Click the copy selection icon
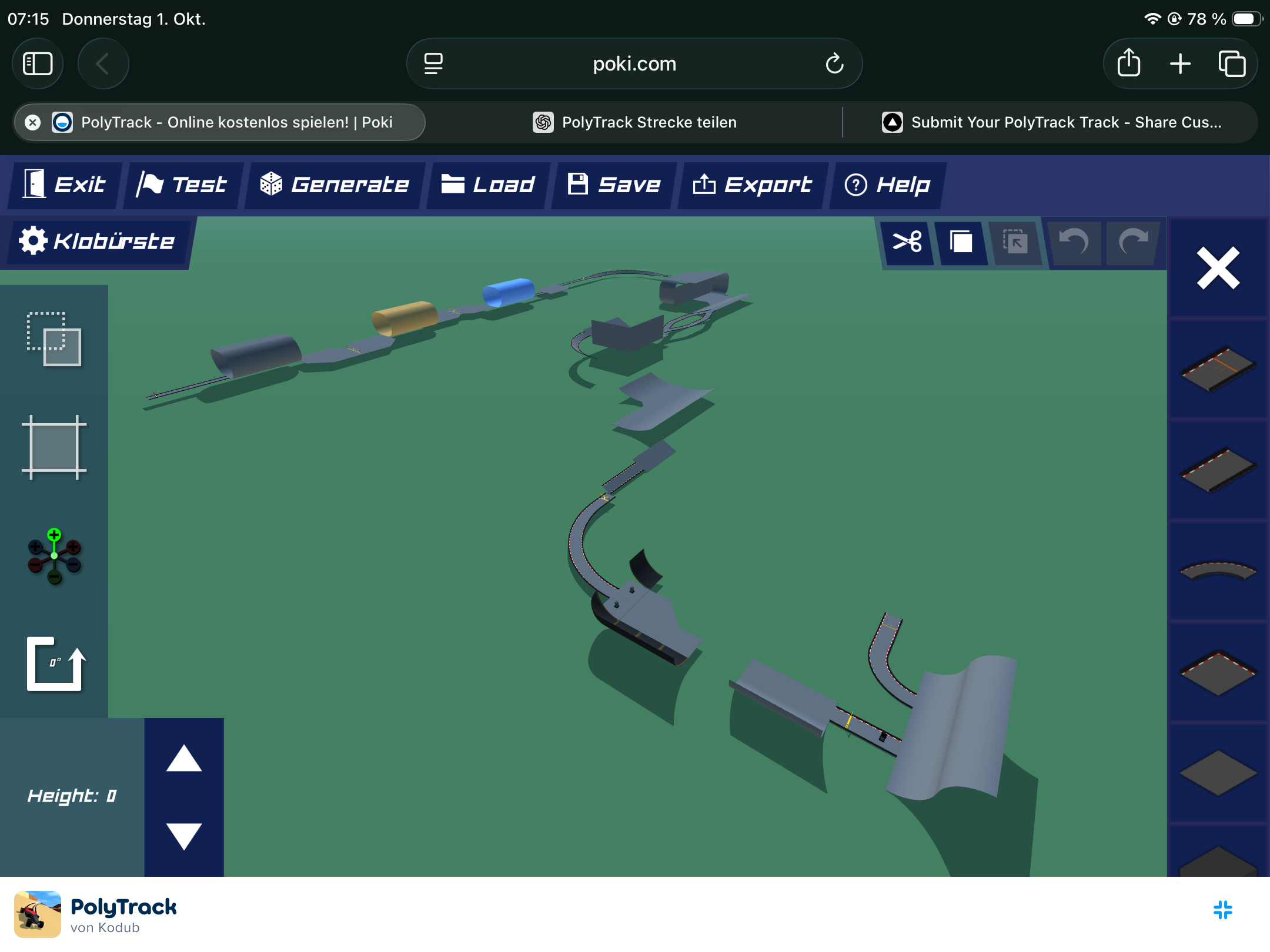The width and height of the screenshot is (1270, 952). (961, 242)
